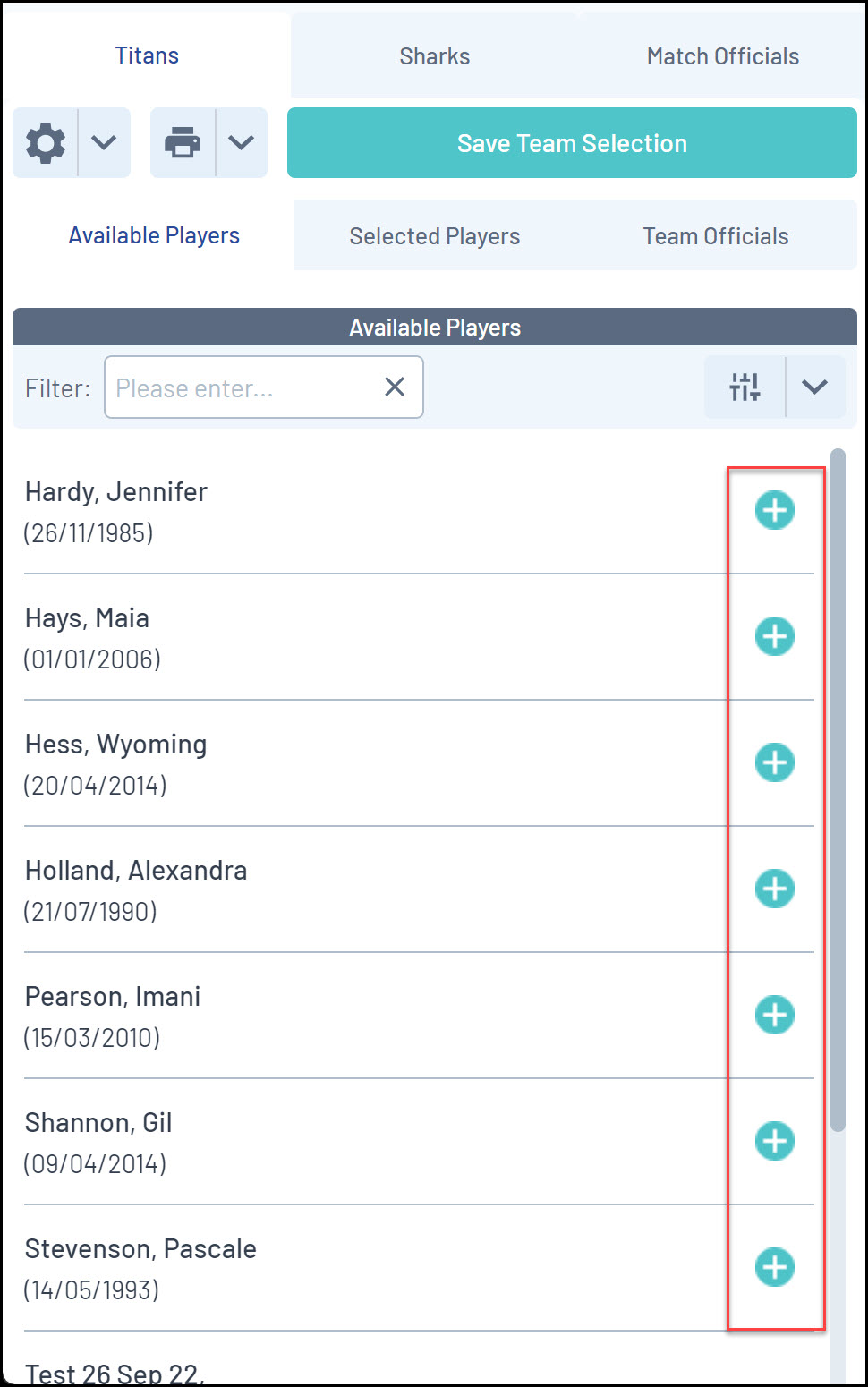The width and height of the screenshot is (868, 1387).
Task: Open the Match Officials tab
Action: click(x=723, y=56)
